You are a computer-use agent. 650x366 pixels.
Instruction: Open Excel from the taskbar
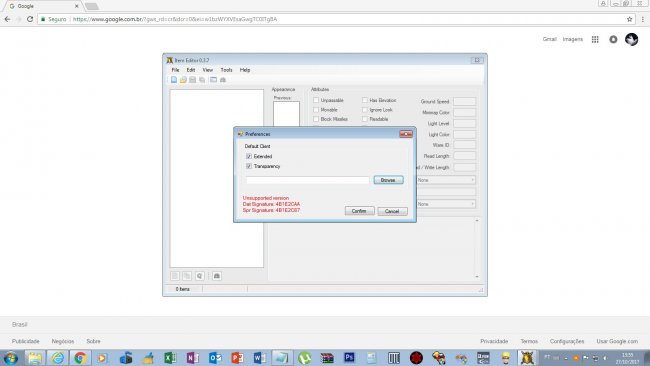170,358
